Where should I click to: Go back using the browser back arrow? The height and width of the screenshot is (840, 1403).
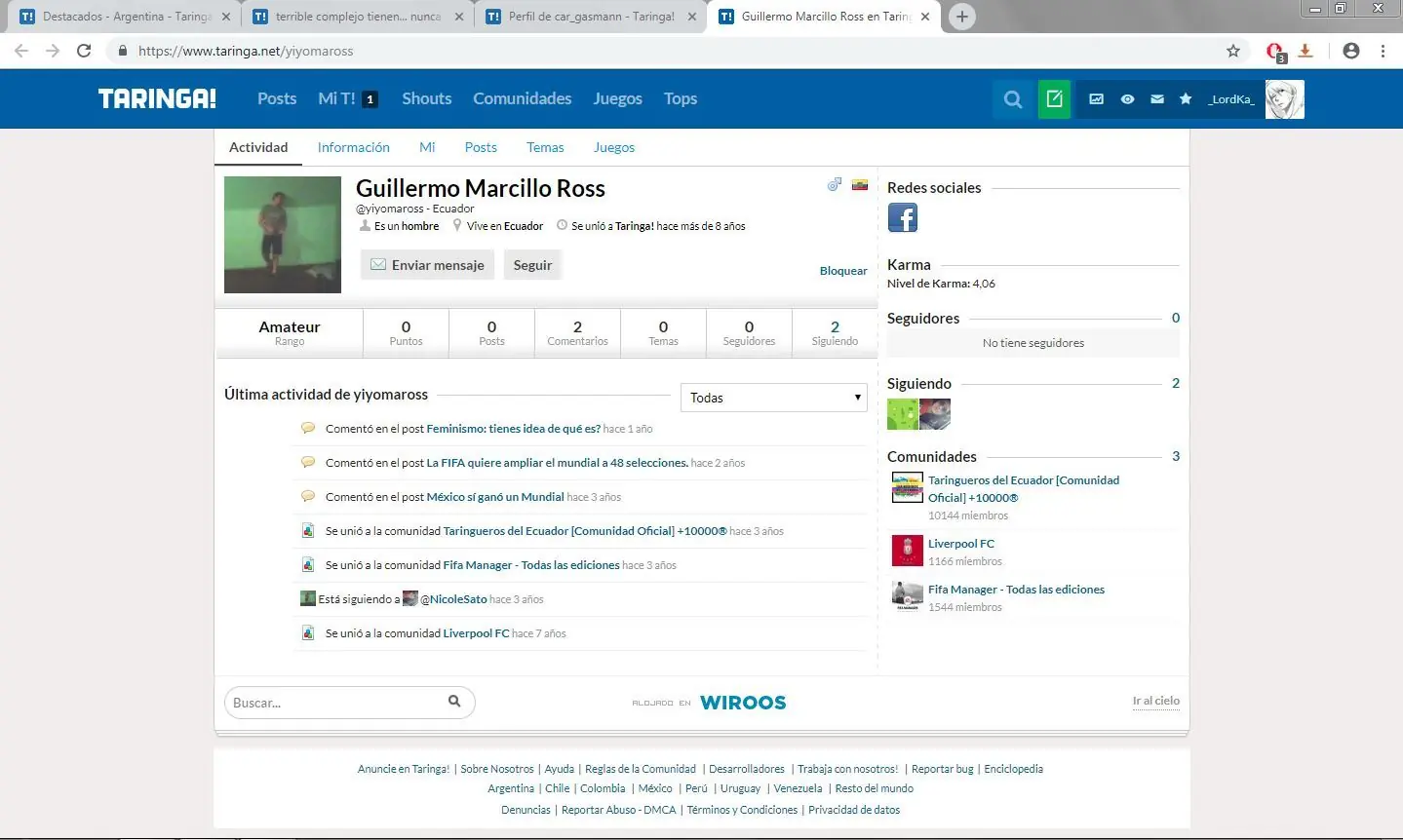[x=21, y=51]
